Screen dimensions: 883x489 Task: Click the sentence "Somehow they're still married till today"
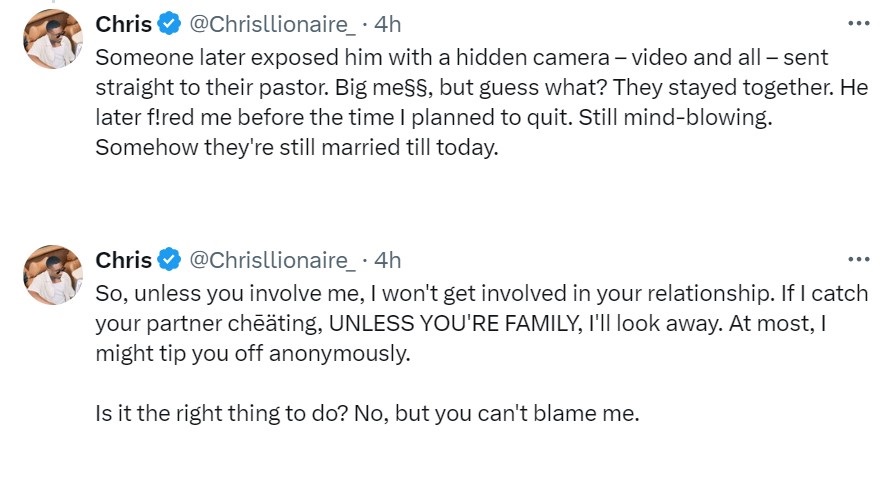(297, 149)
